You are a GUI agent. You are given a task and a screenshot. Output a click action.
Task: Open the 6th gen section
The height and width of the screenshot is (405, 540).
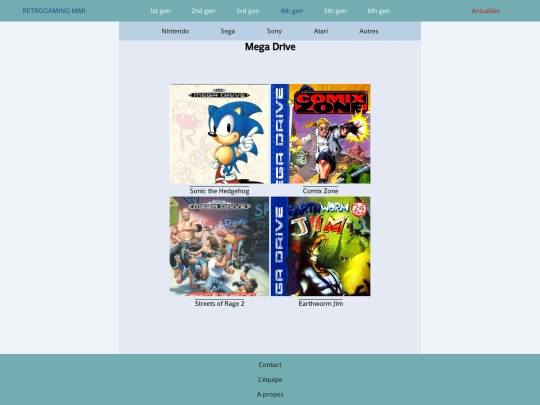pos(378,11)
